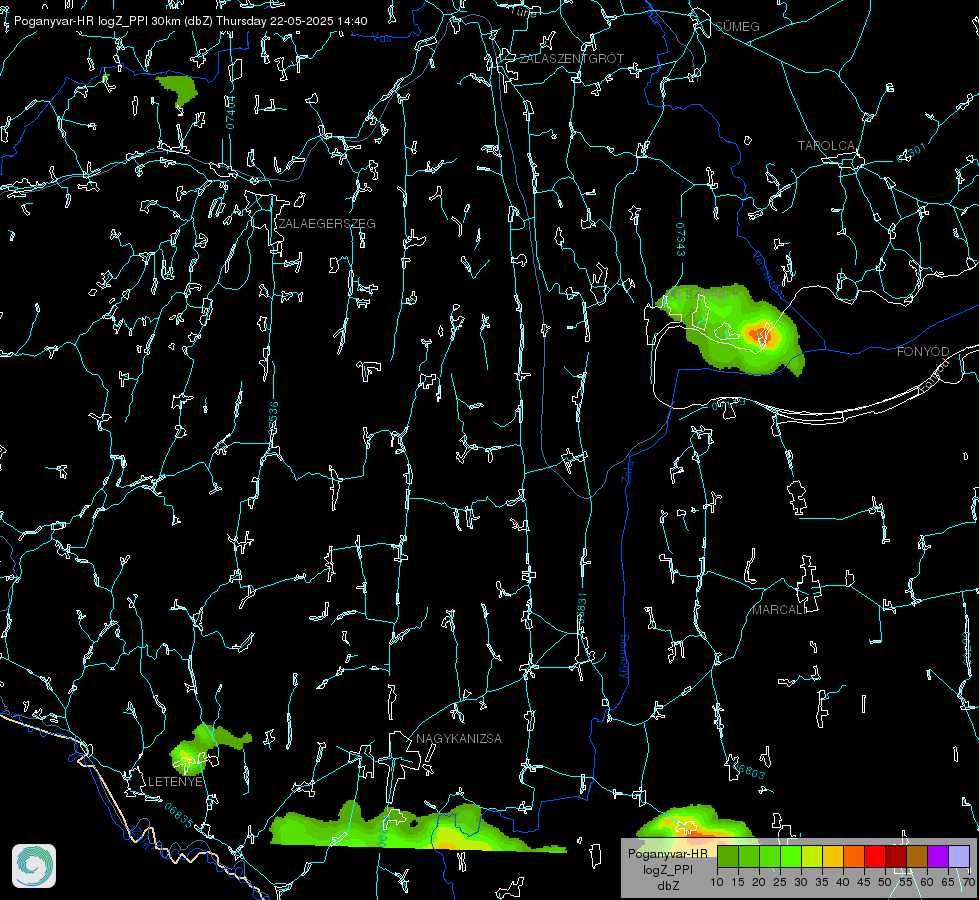
Task: Click the dbZ unit label in legend
Action: point(667,886)
